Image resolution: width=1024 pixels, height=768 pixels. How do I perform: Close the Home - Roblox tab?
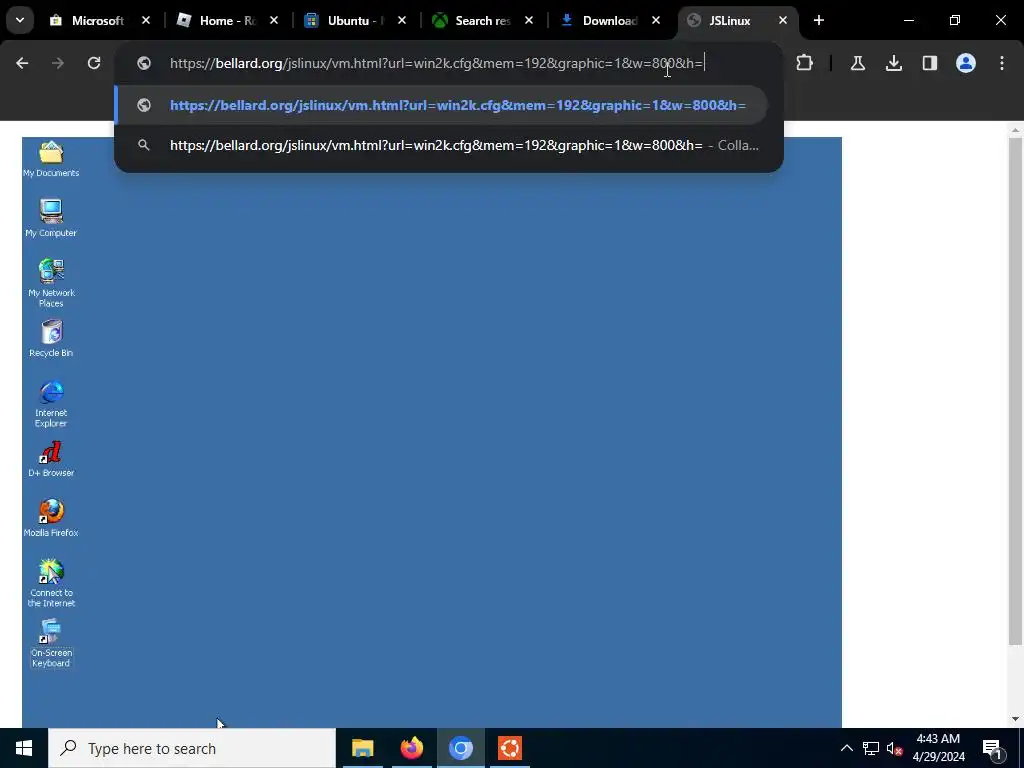point(274,20)
